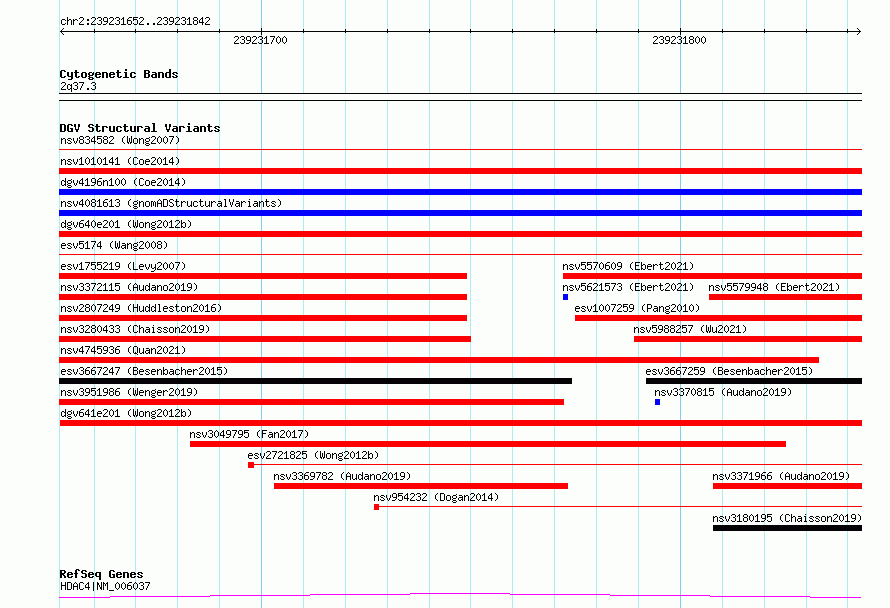Screen dimensions: 890x608
Task: Click the dgv4196n100 (Coe2014) blue bar
Action: coord(460,192)
